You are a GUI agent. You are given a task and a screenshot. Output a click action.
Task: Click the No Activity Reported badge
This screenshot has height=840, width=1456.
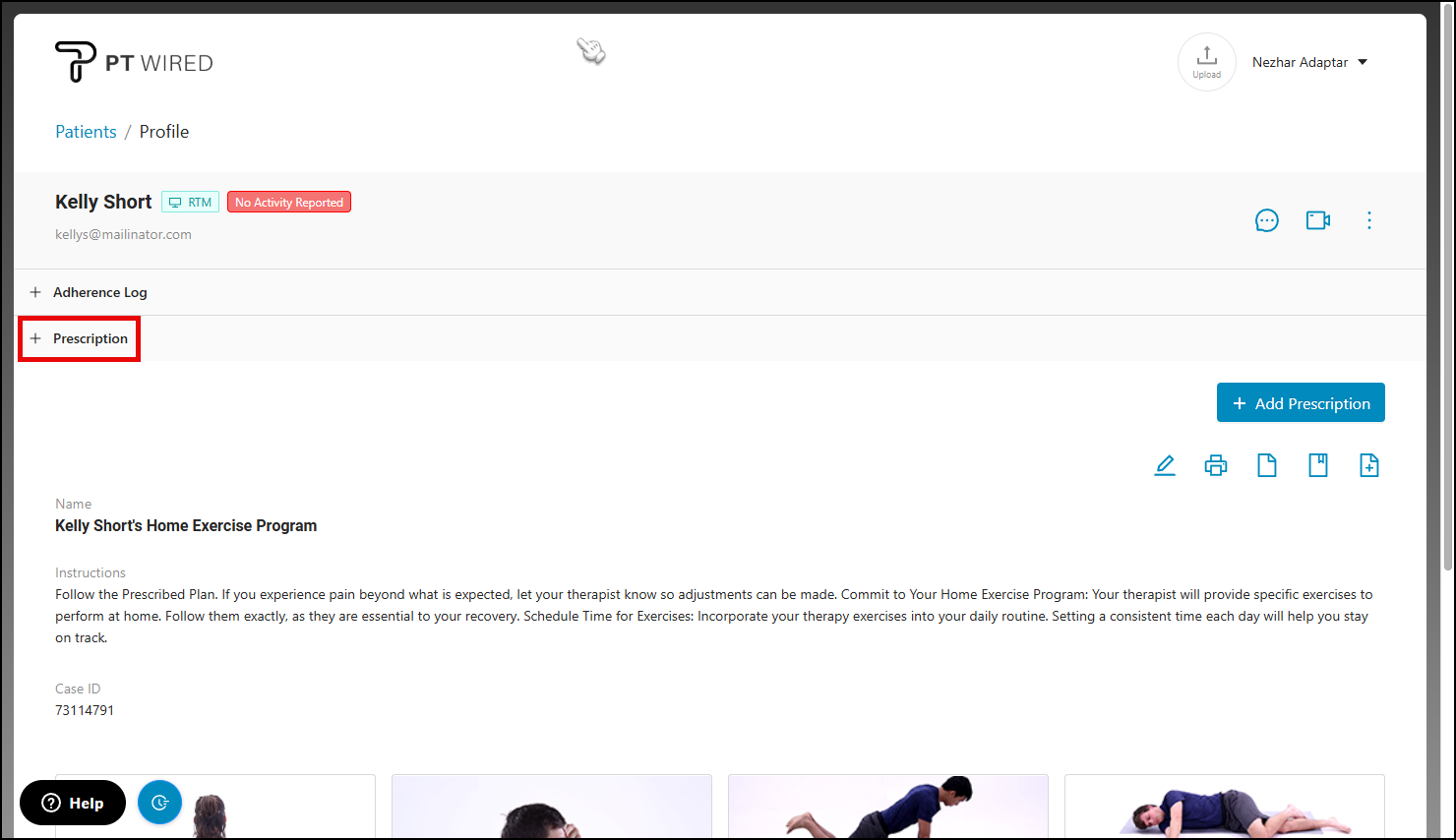click(x=289, y=202)
